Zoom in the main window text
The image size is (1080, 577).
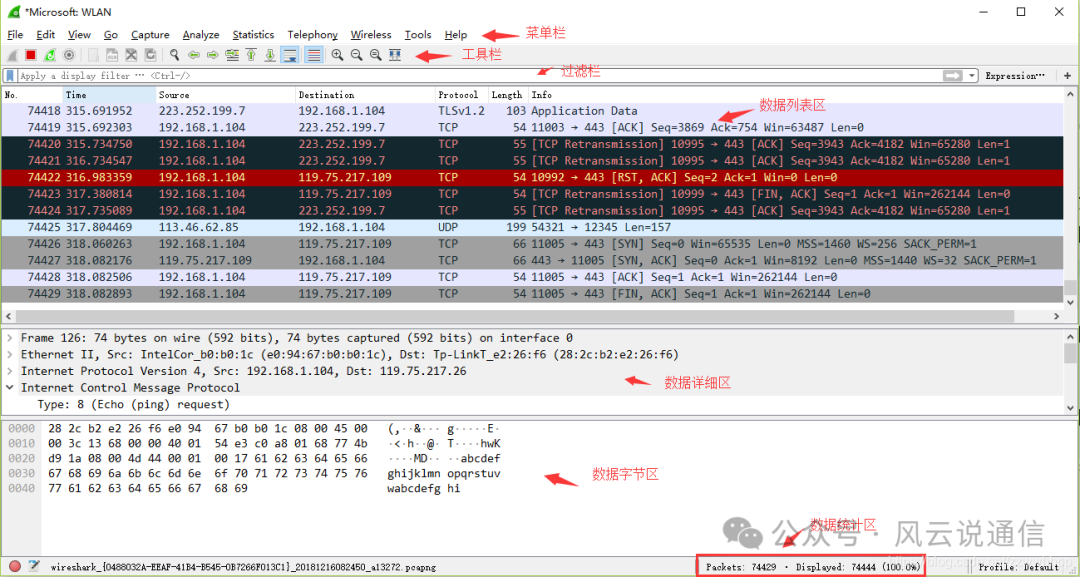(x=338, y=55)
